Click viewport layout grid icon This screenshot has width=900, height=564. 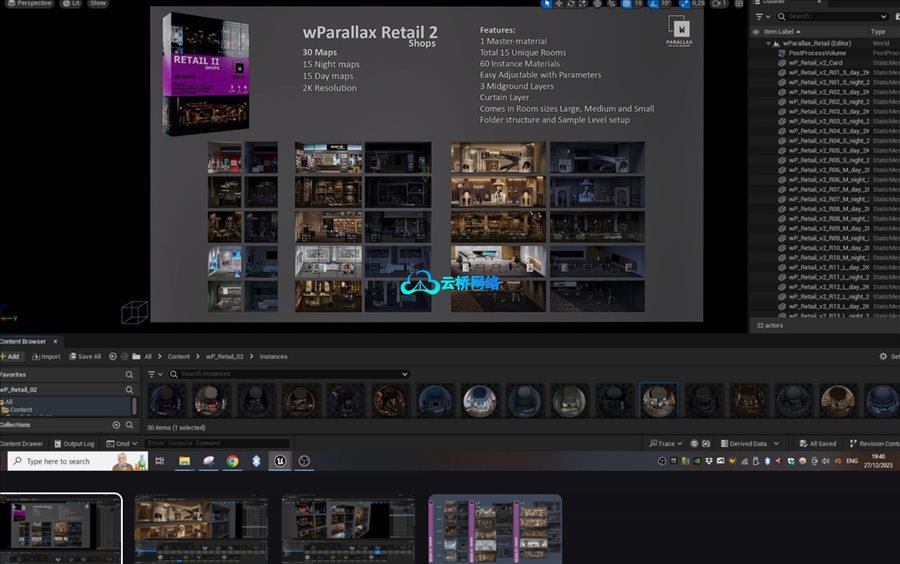[x=739, y=3]
